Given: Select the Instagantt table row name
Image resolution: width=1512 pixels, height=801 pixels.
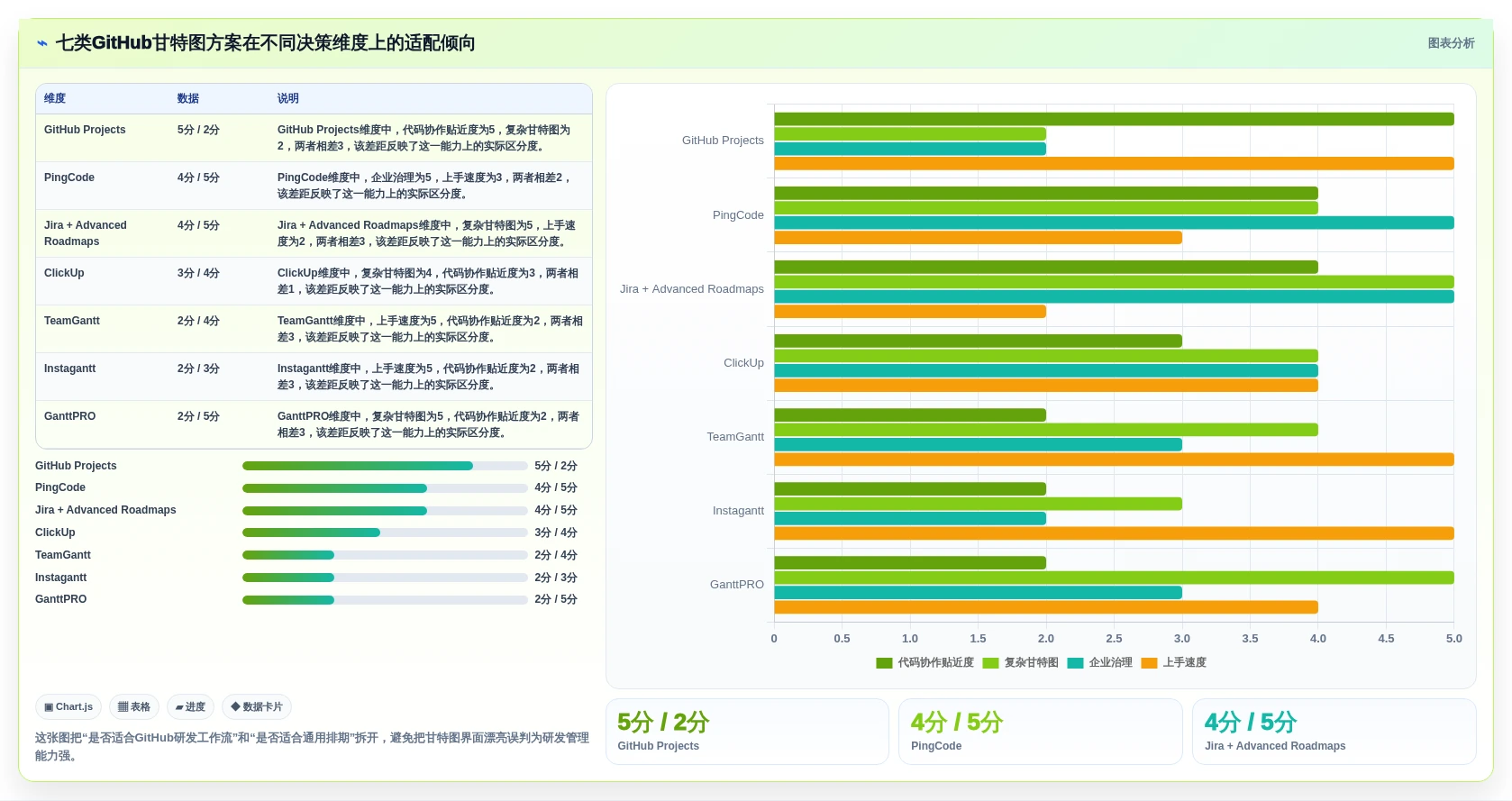Looking at the screenshot, I should [x=70, y=369].
